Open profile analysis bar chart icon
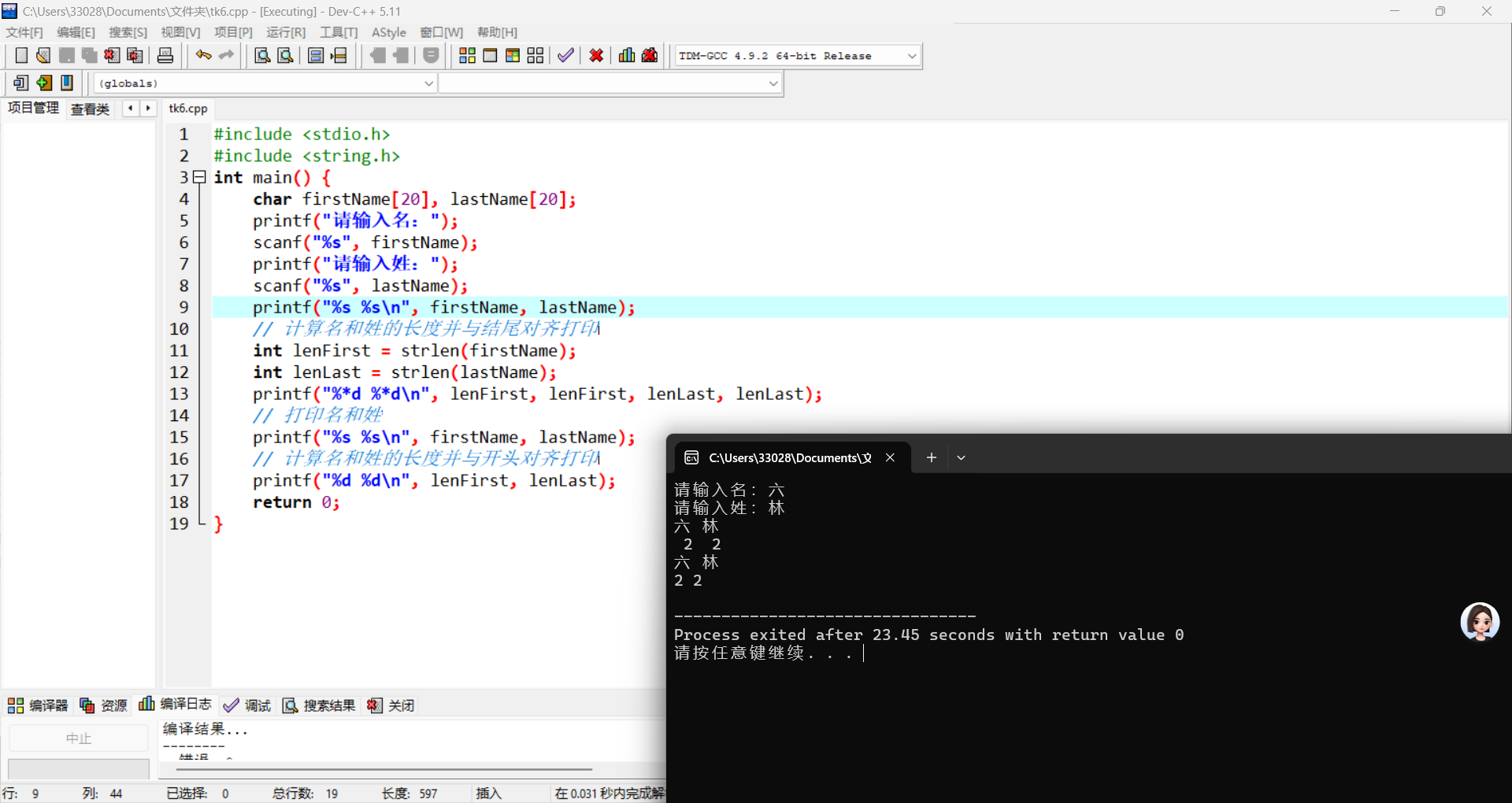This screenshot has width=1512, height=803. coord(627,55)
